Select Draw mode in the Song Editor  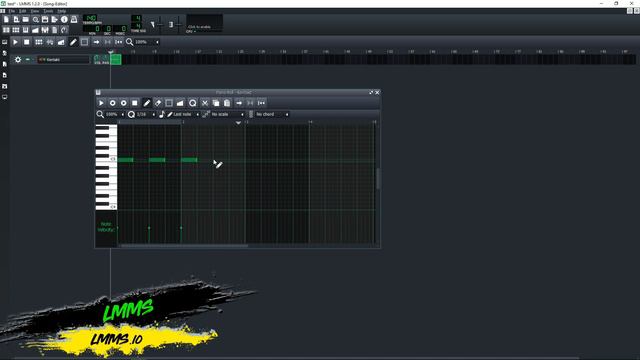click(73, 42)
